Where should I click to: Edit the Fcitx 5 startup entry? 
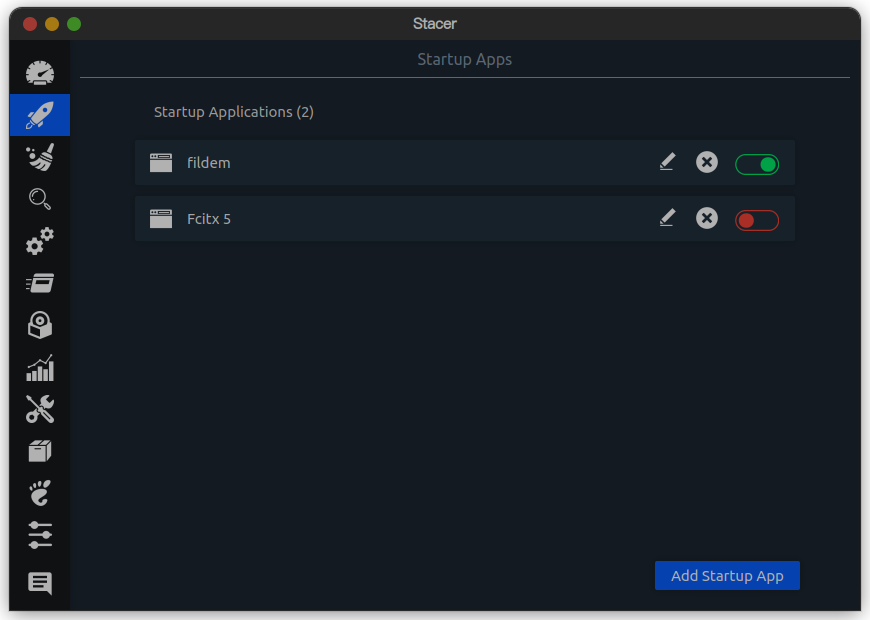[x=667, y=218]
